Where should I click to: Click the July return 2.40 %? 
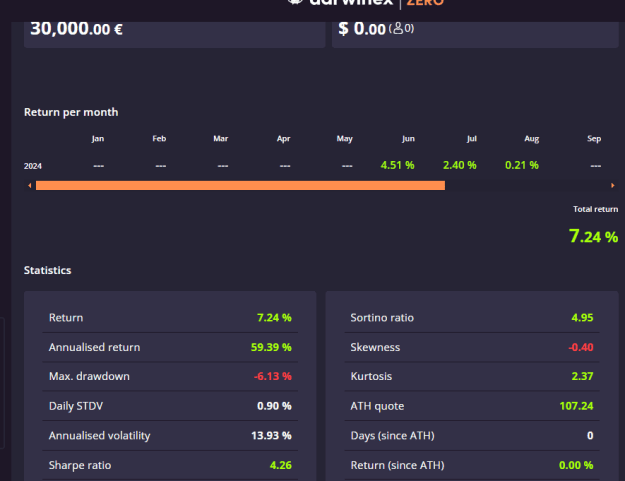click(460, 165)
